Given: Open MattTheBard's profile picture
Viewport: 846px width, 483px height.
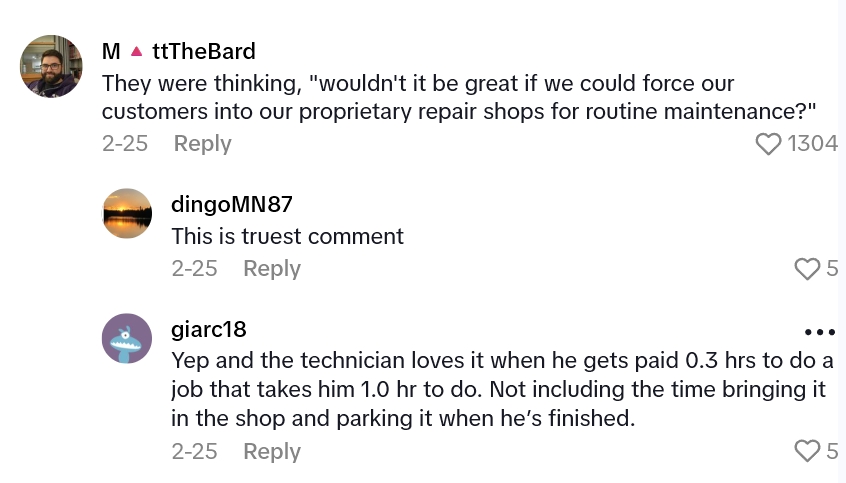Looking at the screenshot, I should coord(51,67).
